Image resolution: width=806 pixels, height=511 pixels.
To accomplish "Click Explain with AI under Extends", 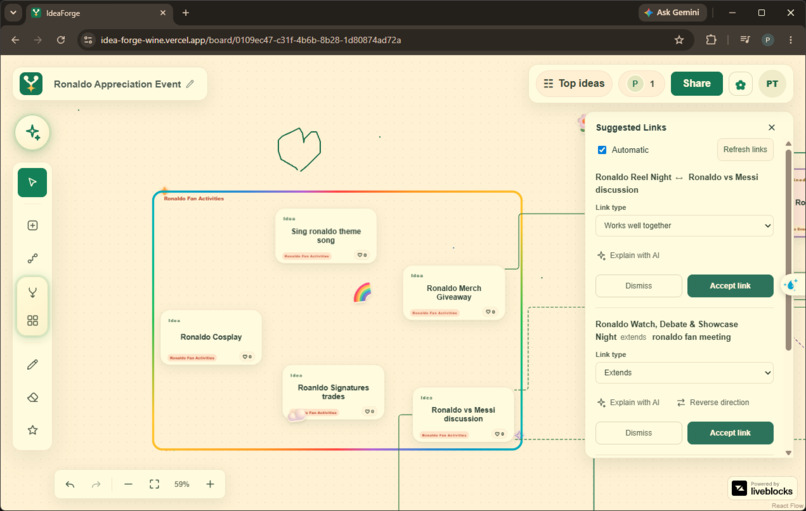I will point(628,403).
